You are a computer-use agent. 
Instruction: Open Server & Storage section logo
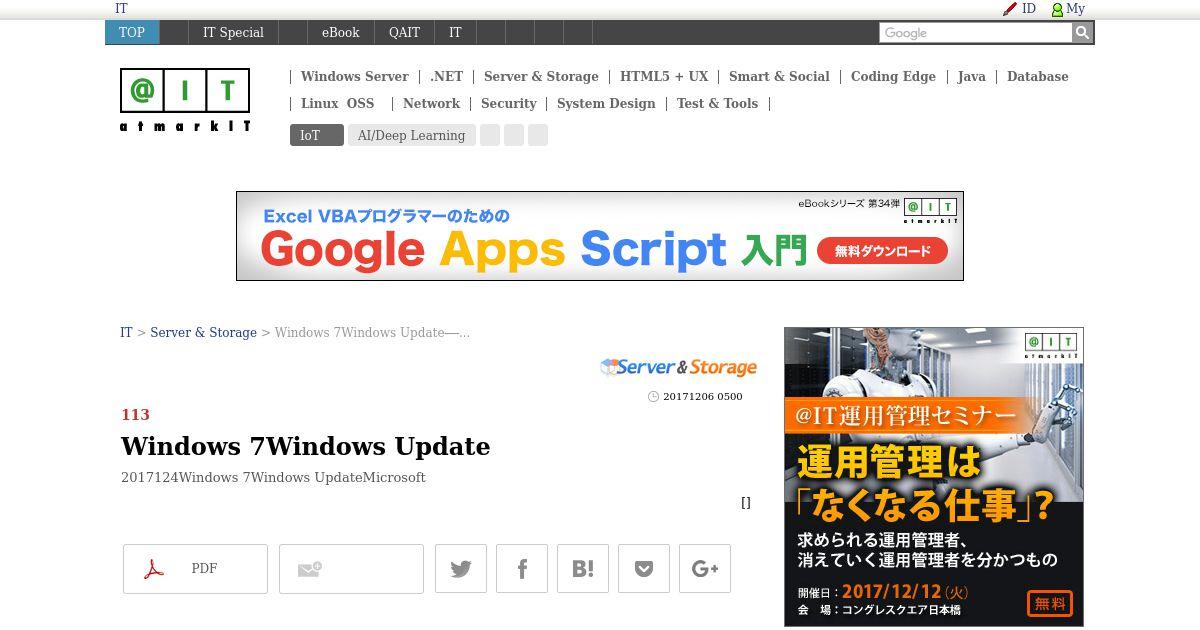click(678, 367)
